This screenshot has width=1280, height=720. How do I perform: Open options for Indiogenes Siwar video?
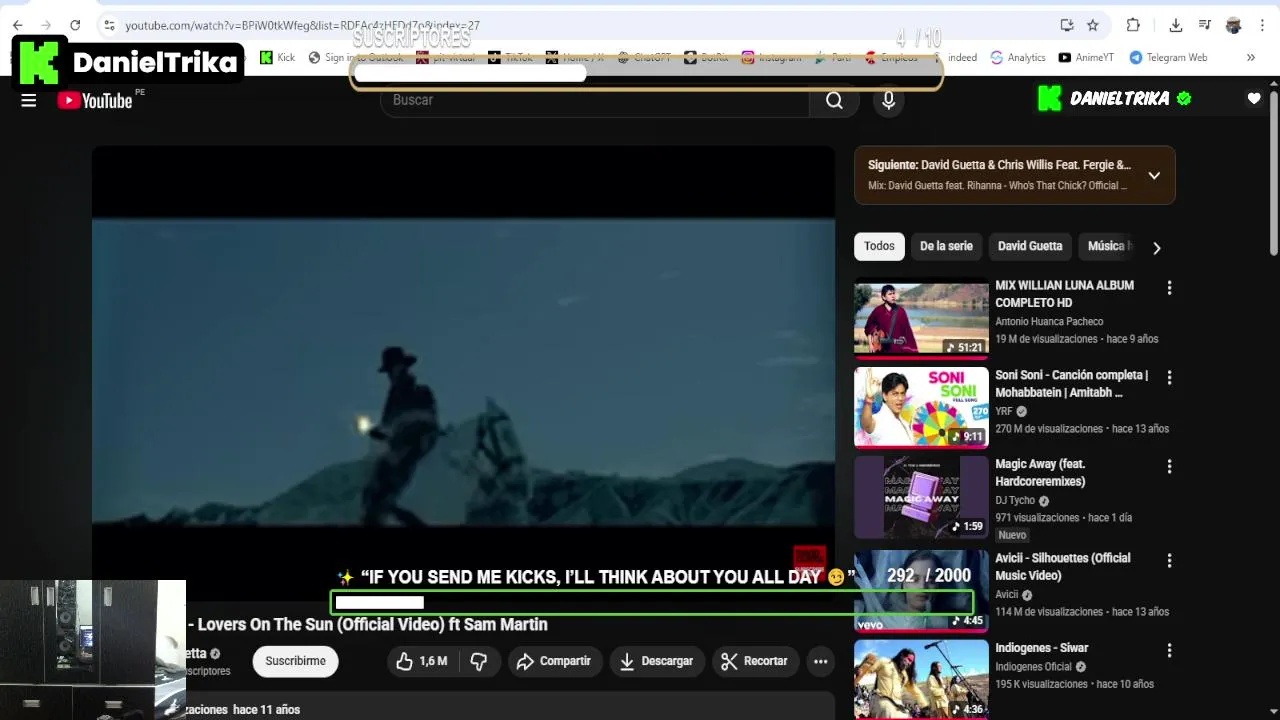click(x=1169, y=650)
